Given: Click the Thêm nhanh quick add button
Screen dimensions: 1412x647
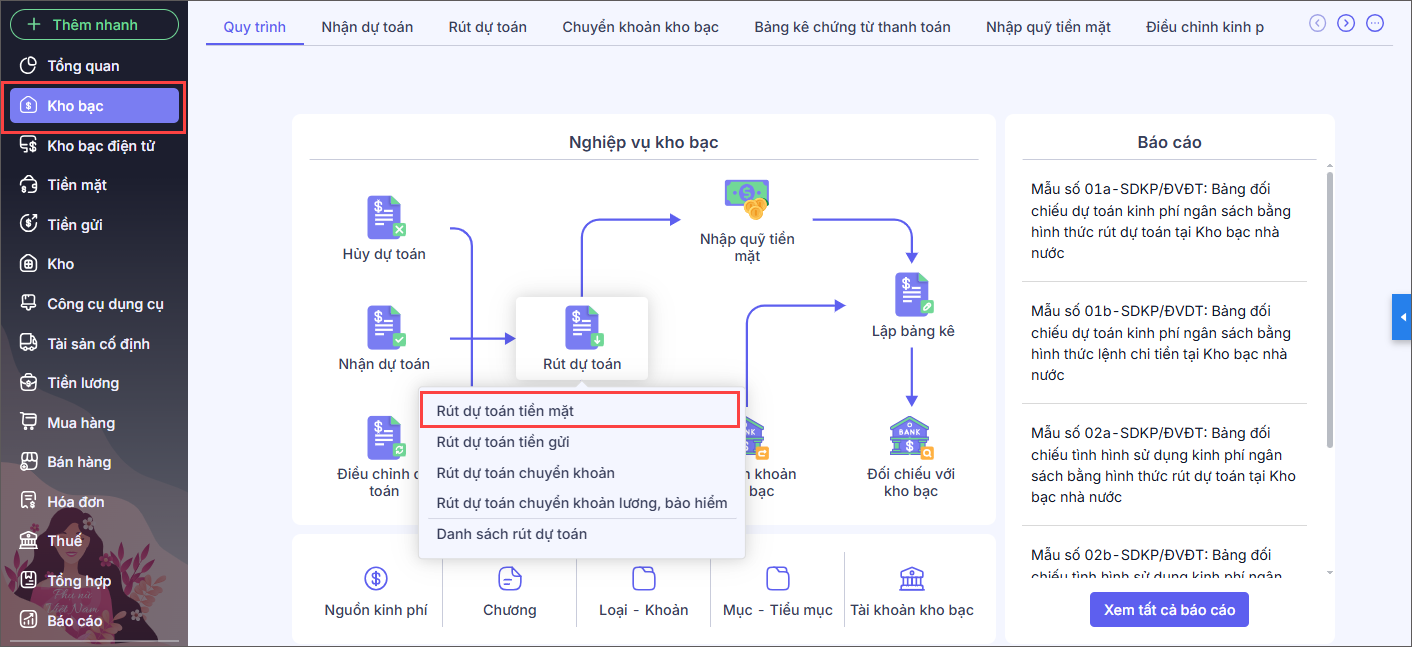Looking at the screenshot, I should point(94,24).
